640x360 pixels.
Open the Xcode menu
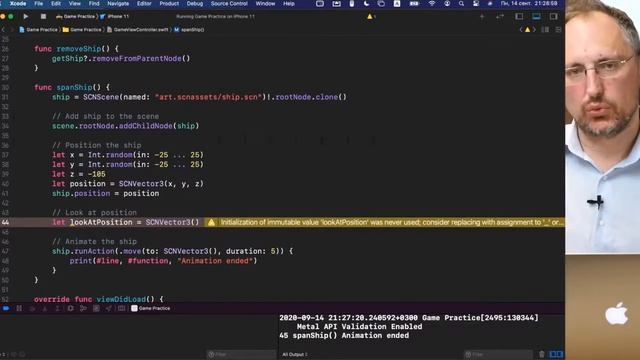18,4
